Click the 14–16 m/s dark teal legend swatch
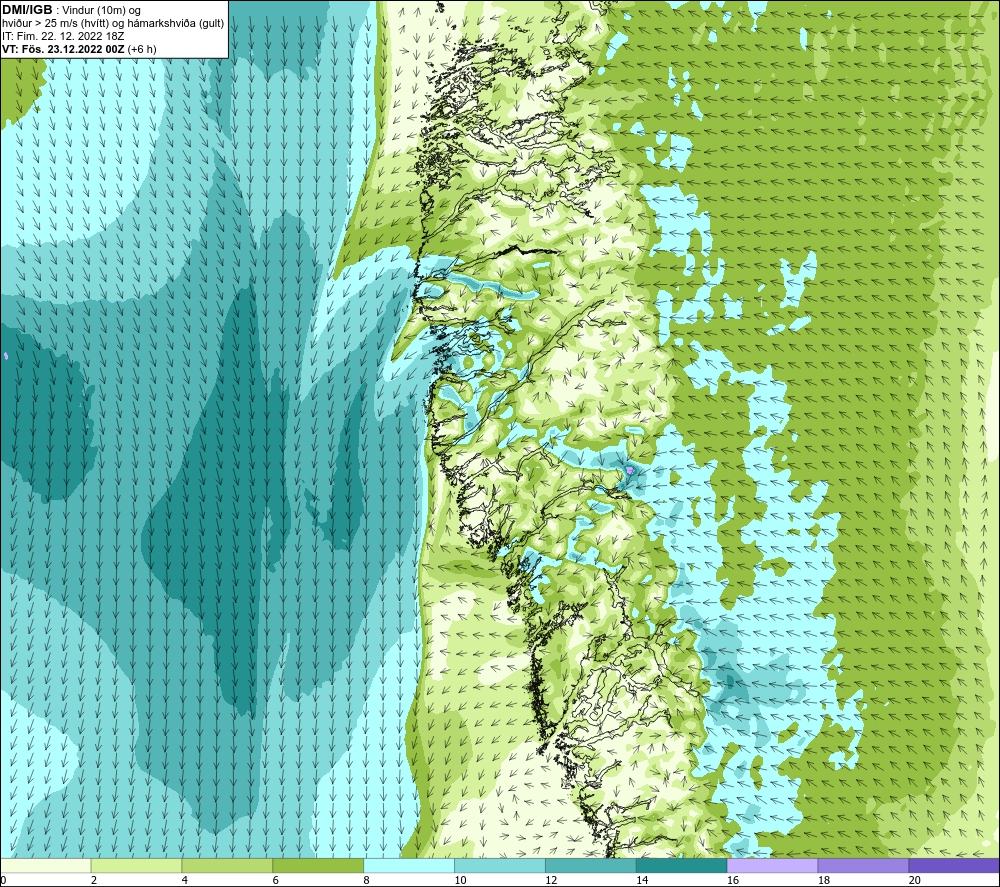The image size is (1000, 887). tap(682, 866)
